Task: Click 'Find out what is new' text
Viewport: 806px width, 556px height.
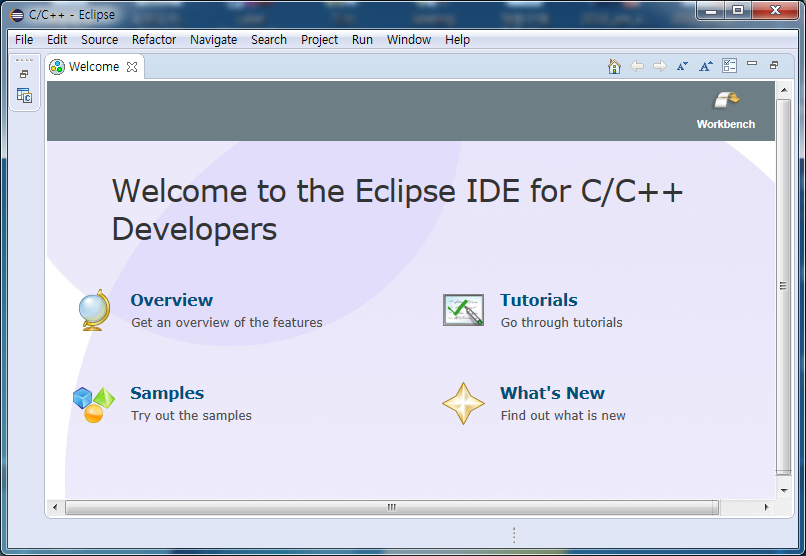Action: [x=563, y=416]
